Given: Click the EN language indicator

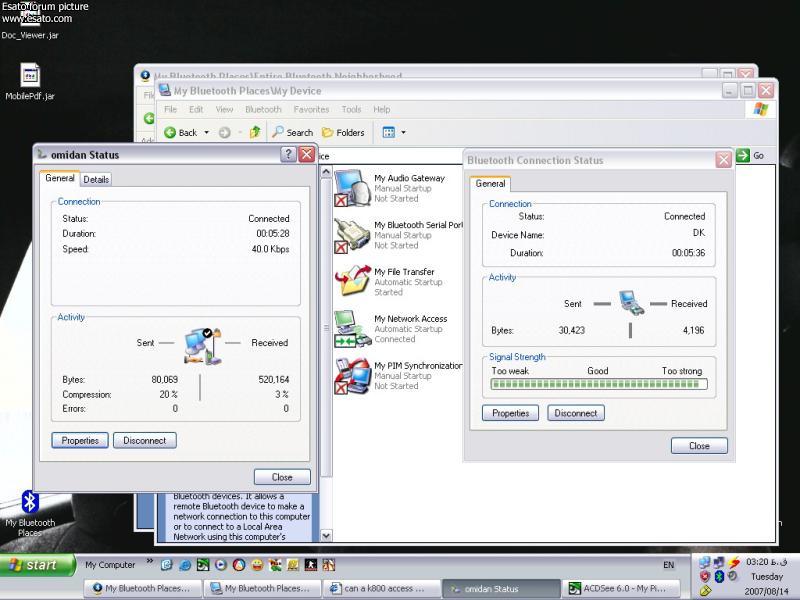Looking at the screenshot, I should pos(668,565).
